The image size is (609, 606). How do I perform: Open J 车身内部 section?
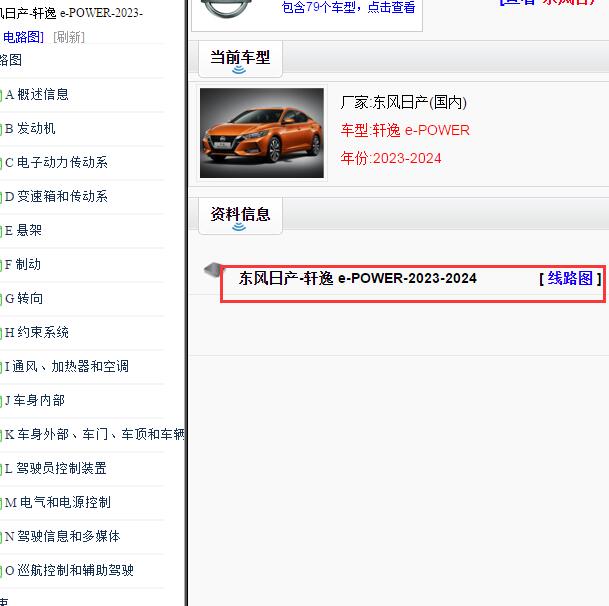point(35,401)
